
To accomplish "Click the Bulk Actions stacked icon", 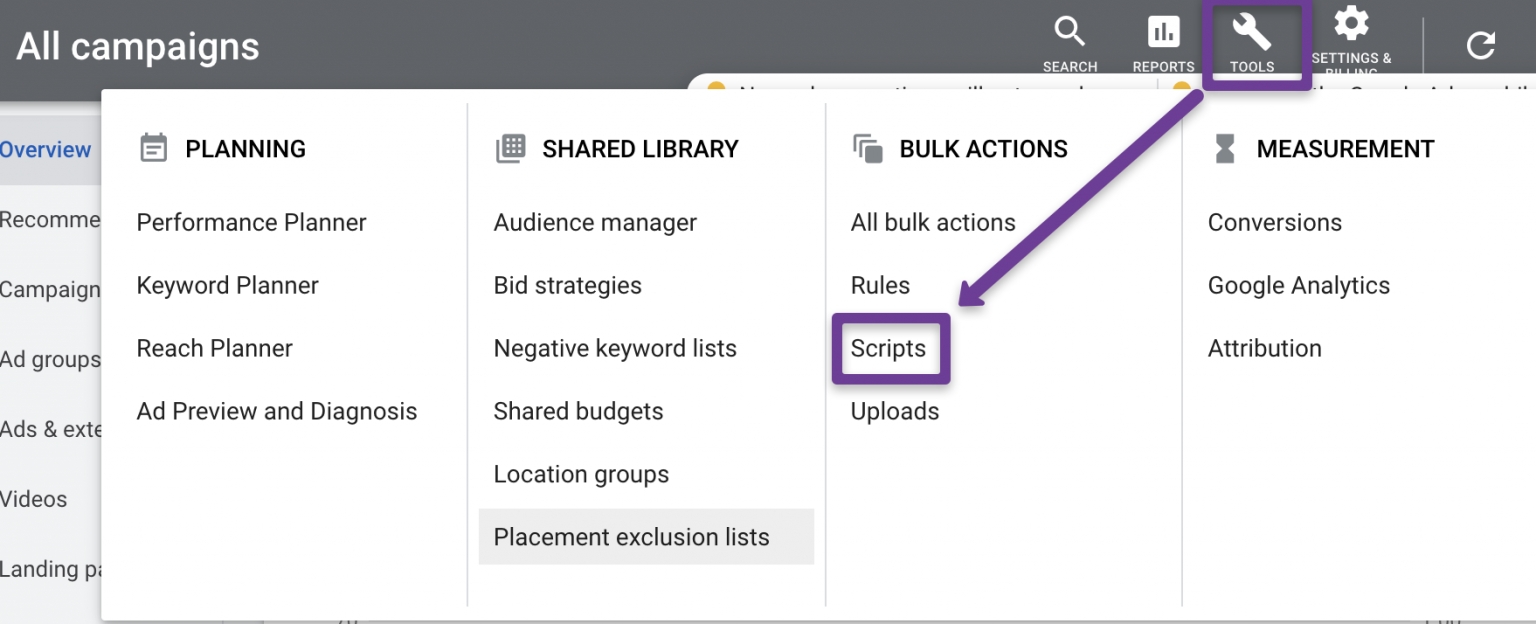I will pyautogui.click(x=868, y=149).
